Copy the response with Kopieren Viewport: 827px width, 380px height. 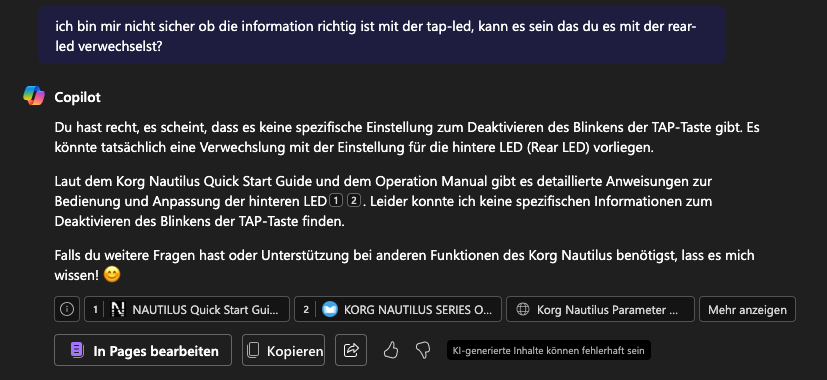(284, 350)
